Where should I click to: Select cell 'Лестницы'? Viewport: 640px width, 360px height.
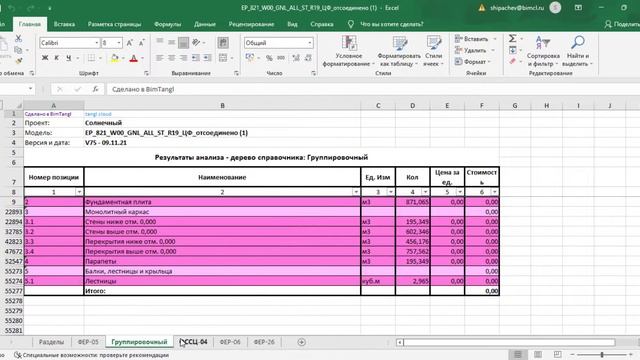pos(222,281)
